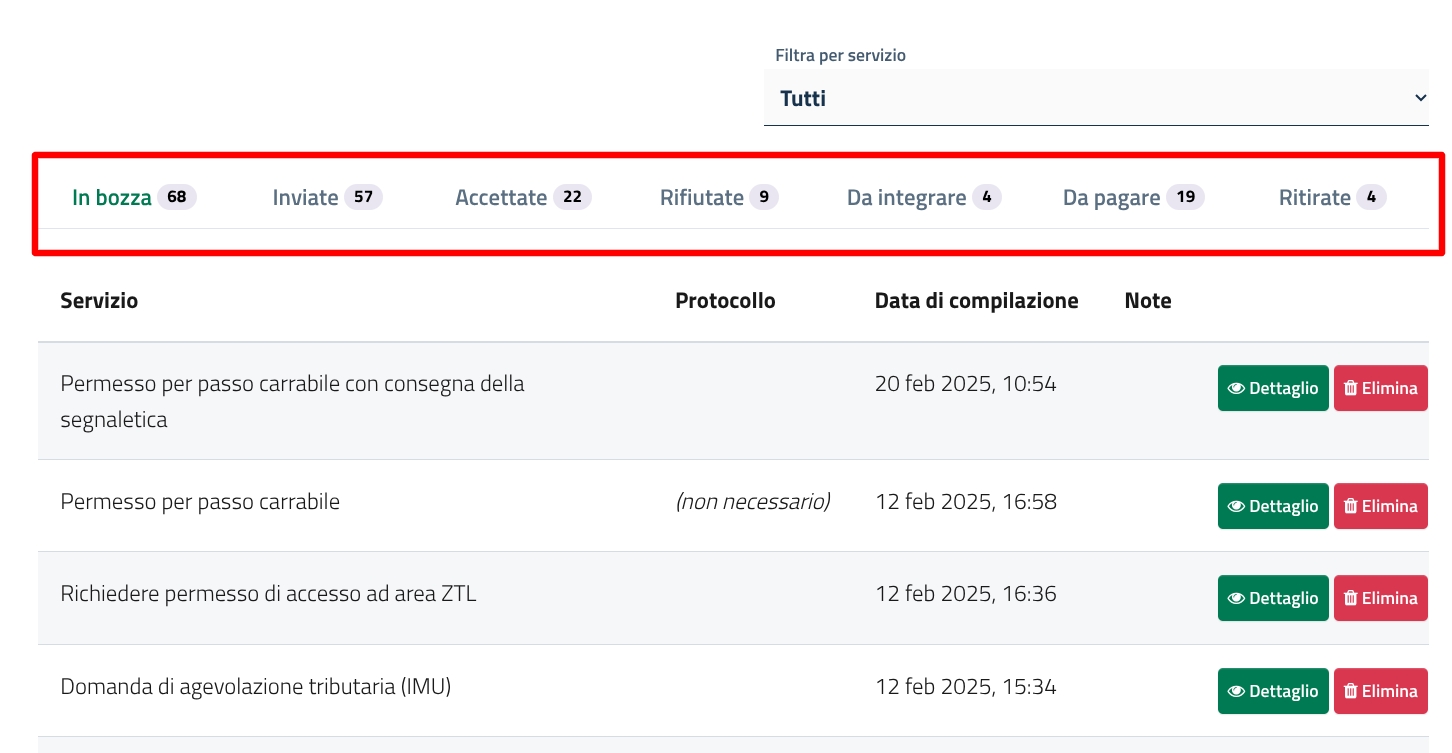The image size is (1452, 753).
Task: Click trash icon for passo carrabile con segnaletica
Action: tap(1350, 388)
